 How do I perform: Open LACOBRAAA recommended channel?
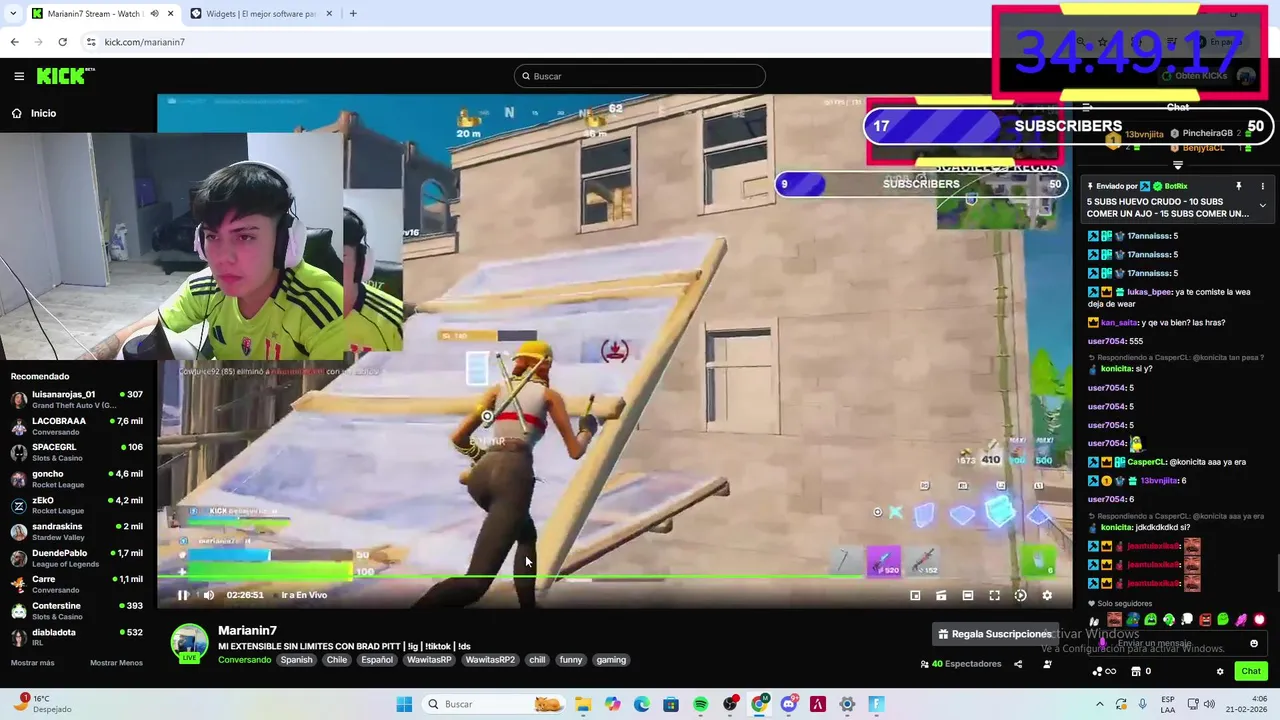[77, 426]
